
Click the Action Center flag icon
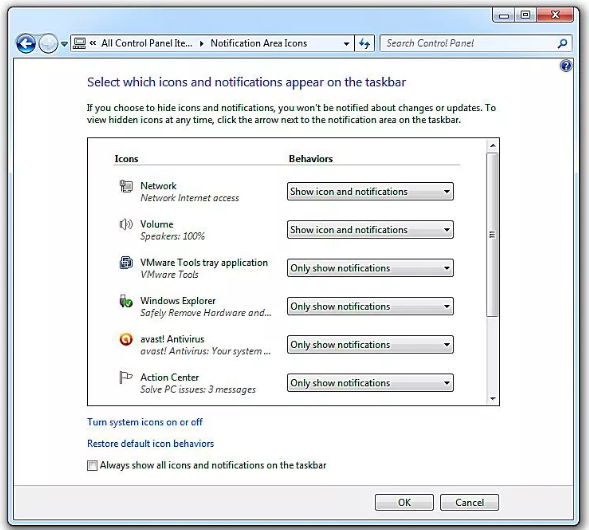tap(126, 377)
